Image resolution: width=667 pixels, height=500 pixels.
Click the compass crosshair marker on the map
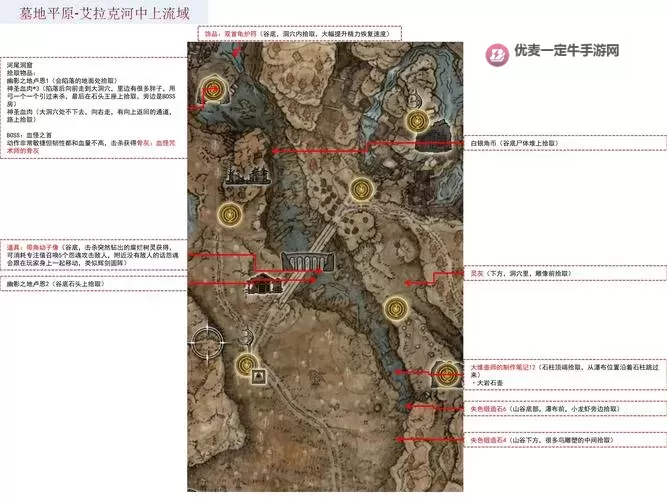[208, 342]
